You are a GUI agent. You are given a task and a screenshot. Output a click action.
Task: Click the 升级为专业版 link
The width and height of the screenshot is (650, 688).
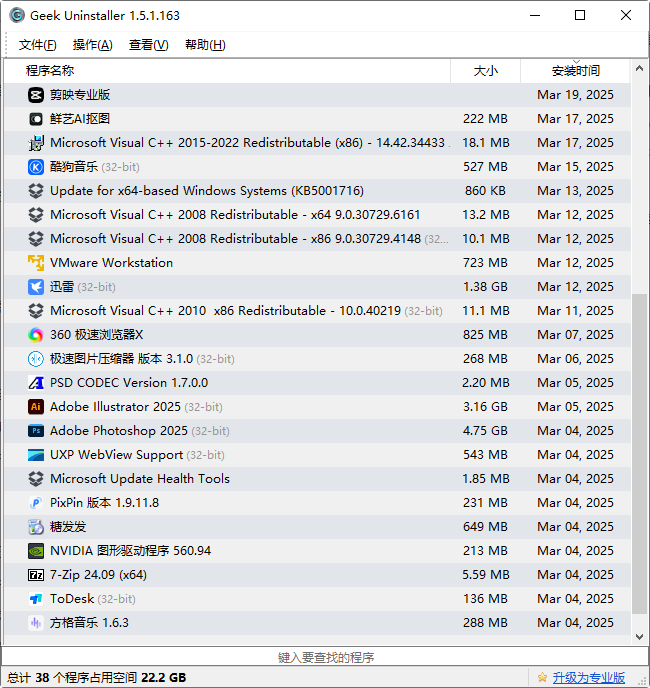[589, 677]
